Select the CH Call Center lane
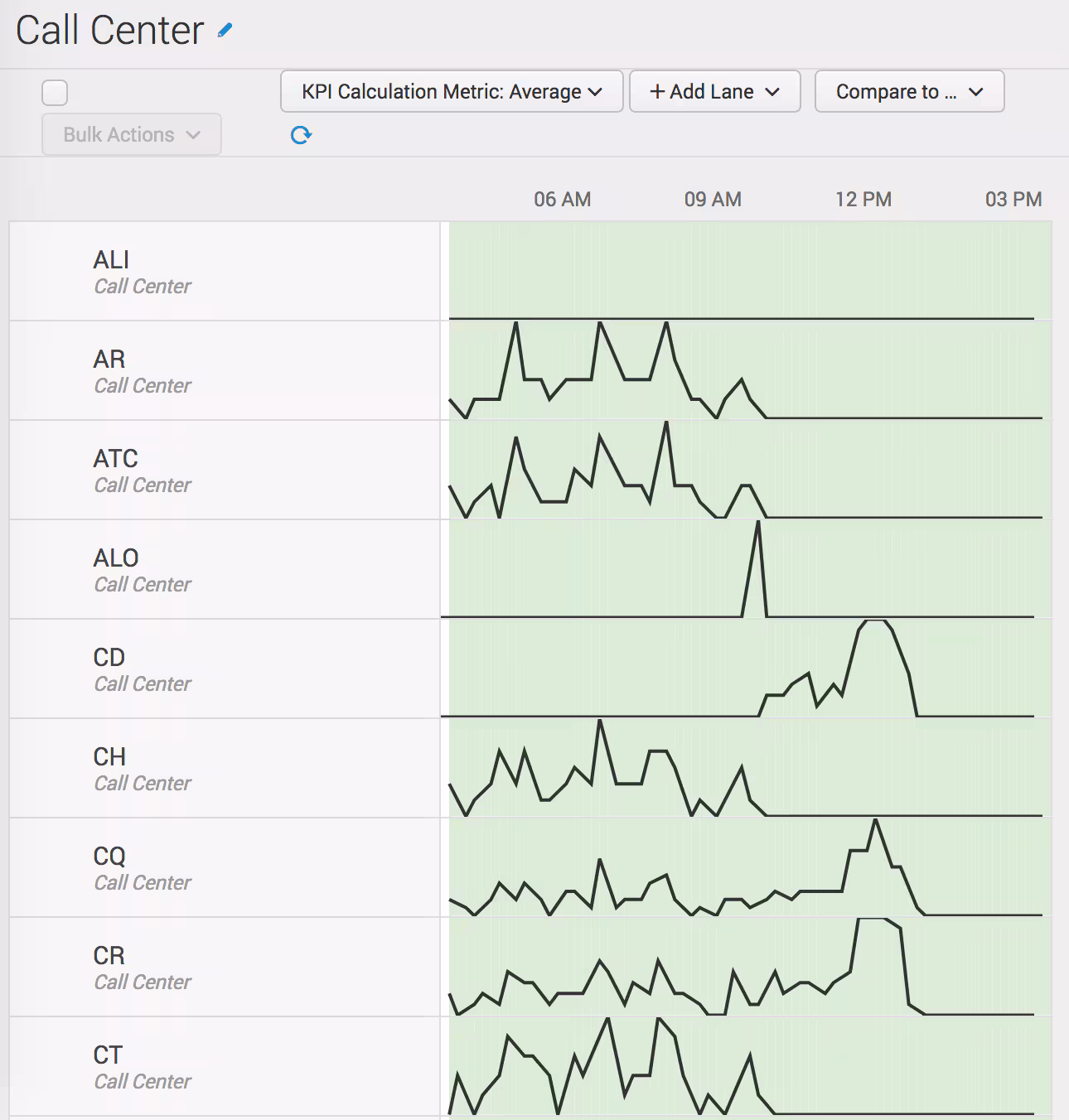 pyautogui.click(x=109, y=757)
